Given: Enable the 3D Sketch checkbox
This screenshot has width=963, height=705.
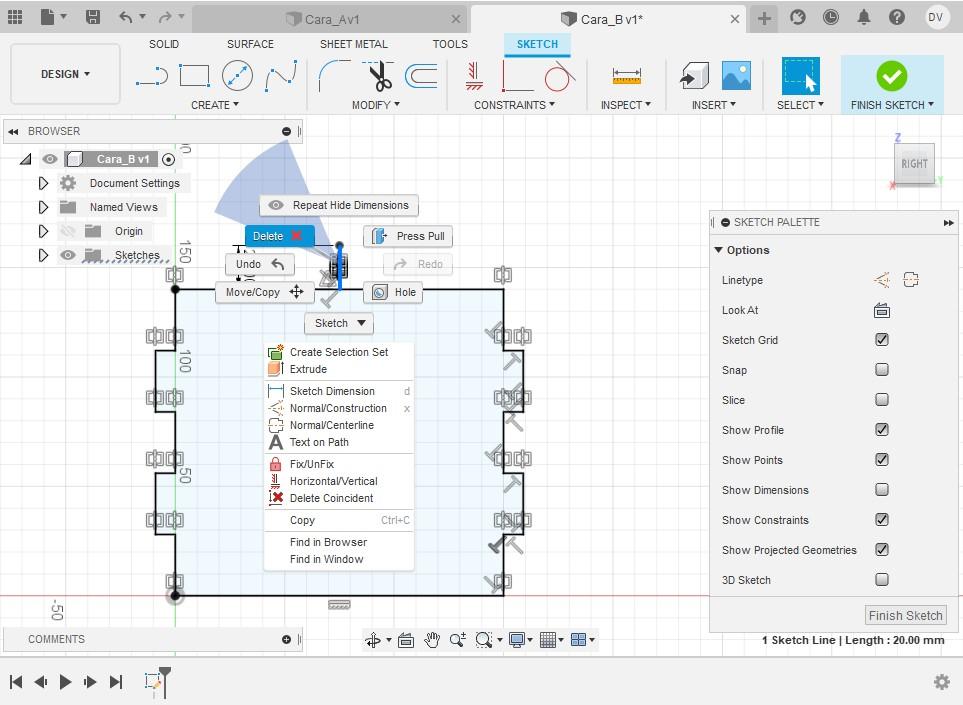Looking at the screenshot, I should (882, 580).
